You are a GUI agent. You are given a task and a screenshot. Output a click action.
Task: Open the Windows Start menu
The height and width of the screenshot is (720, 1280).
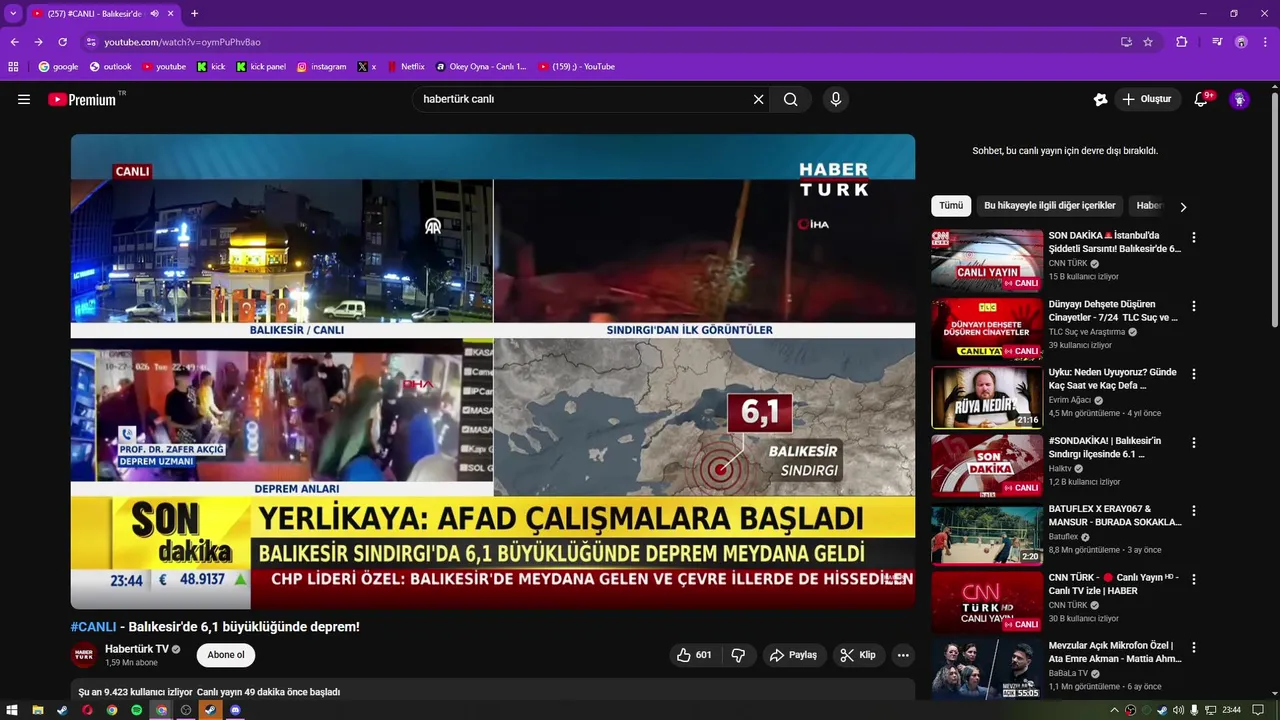(13, 710)
